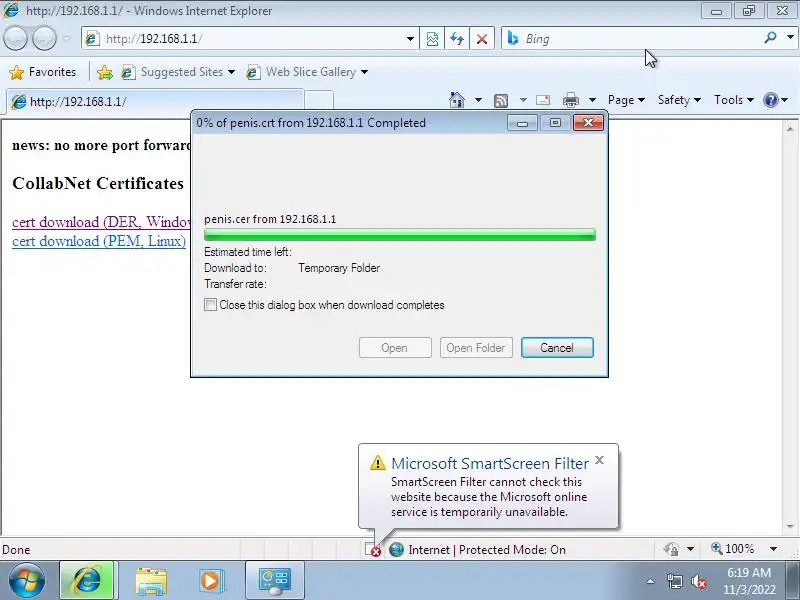Open the Safety menu
The height and width of the screenshot is (600, 800).
[x=679, y=100]
